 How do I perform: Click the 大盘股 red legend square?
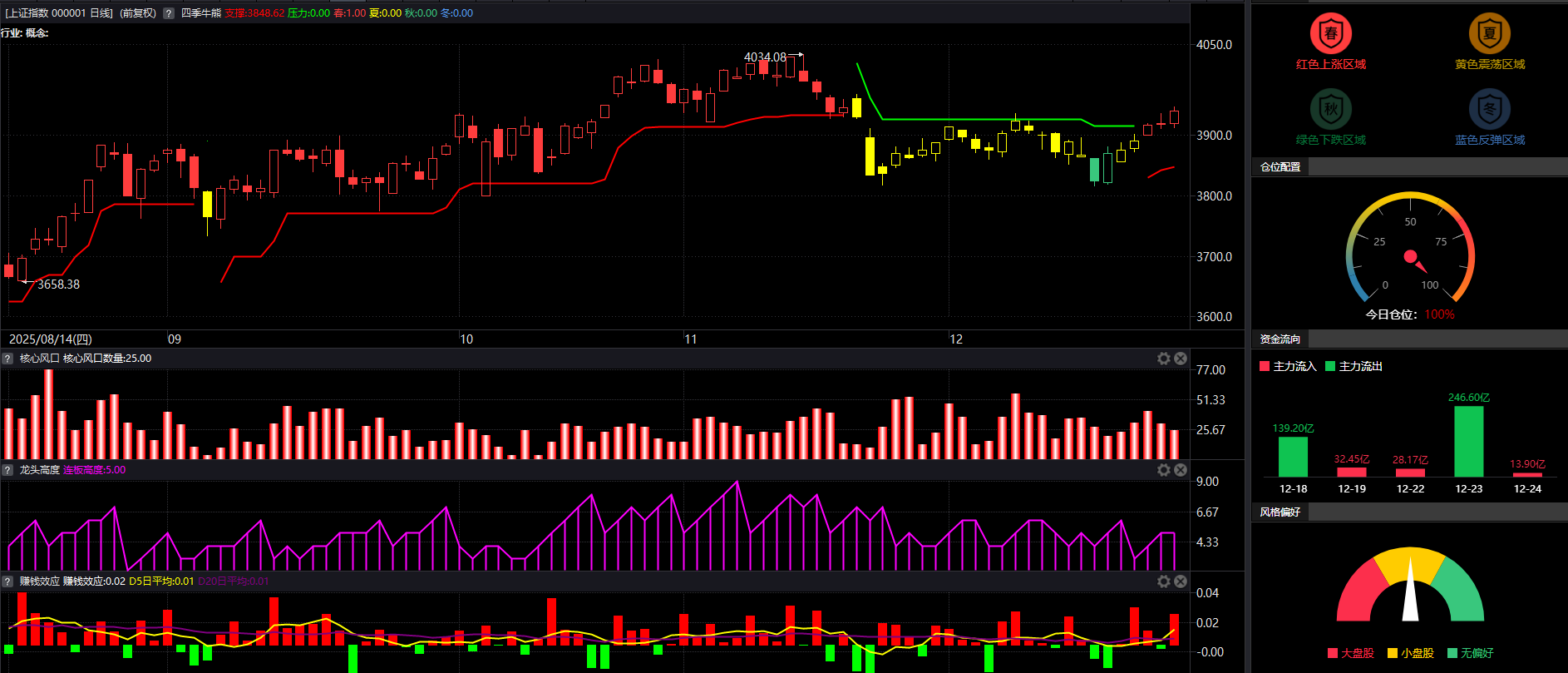tap(1333, 653)
